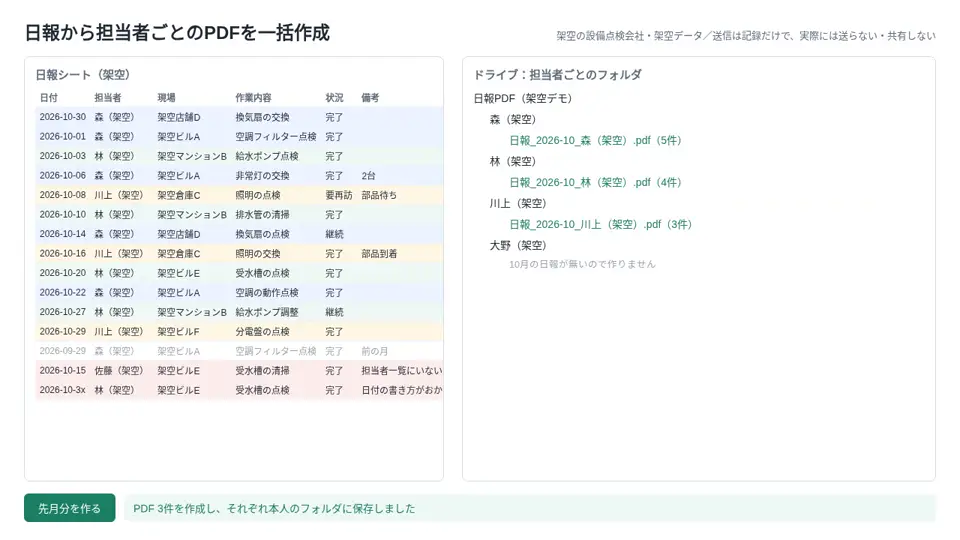The image size is (960, 540).
Task: Click the 非常灯の交換 task cell
Action: [x=262, y=176]
